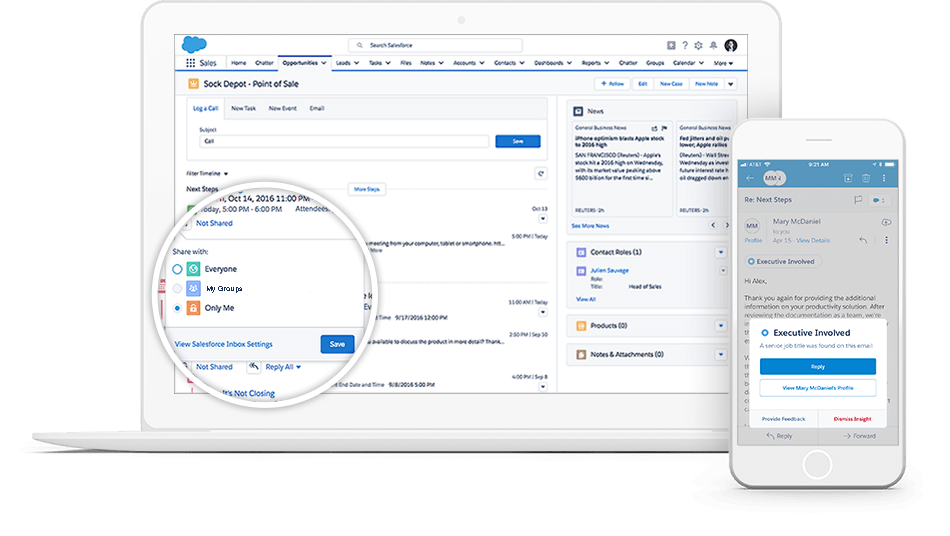Tap View Mary McDaniel's Profile button
Viewport: 950px width, 536px height.
pyautogui.click(x=818, y=388)
